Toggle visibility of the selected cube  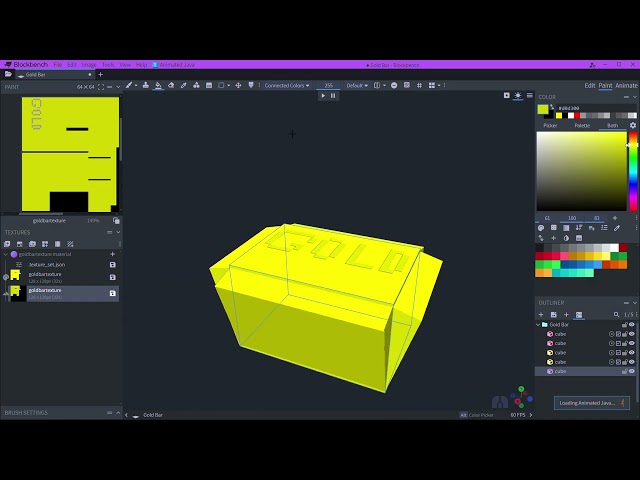click(x=632, y=371)
